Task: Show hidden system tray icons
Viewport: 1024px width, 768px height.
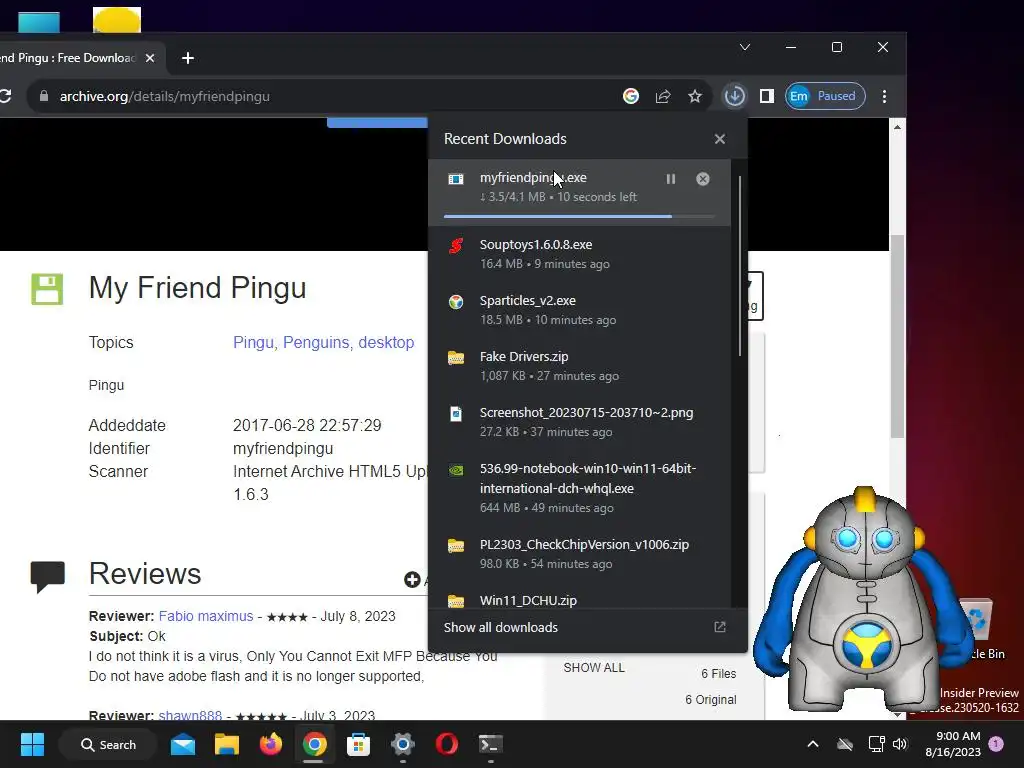Action: [813, 744]
